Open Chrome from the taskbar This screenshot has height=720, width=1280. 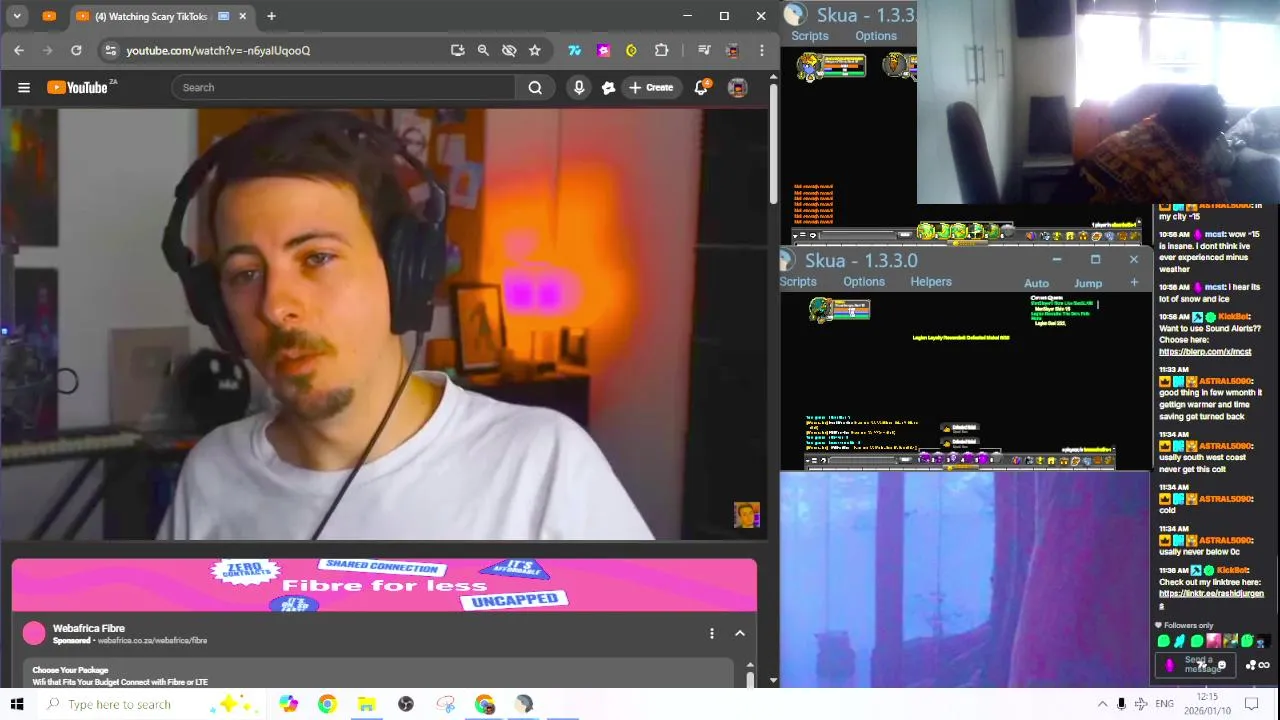pyautogui.click(x=327, y=704)
